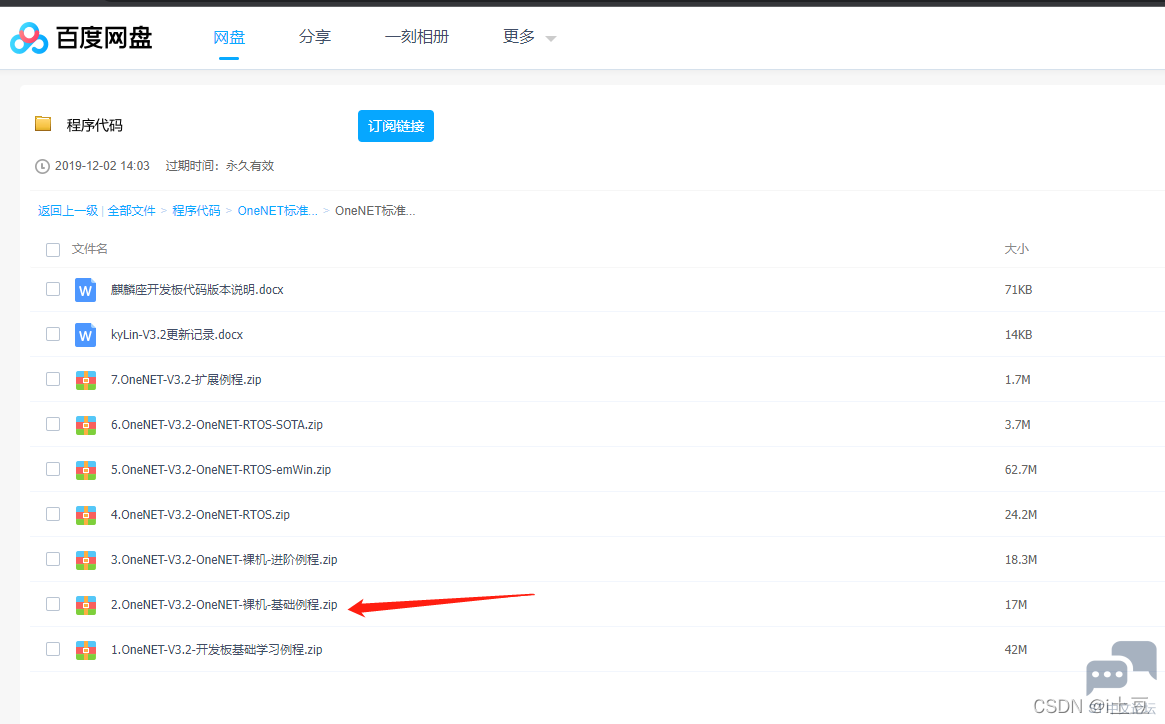Click the zip icon for 2.OneNET-V3.2-OneNET-裸机-基础例程.zip

pyautogui.click(x=85, y=605)
